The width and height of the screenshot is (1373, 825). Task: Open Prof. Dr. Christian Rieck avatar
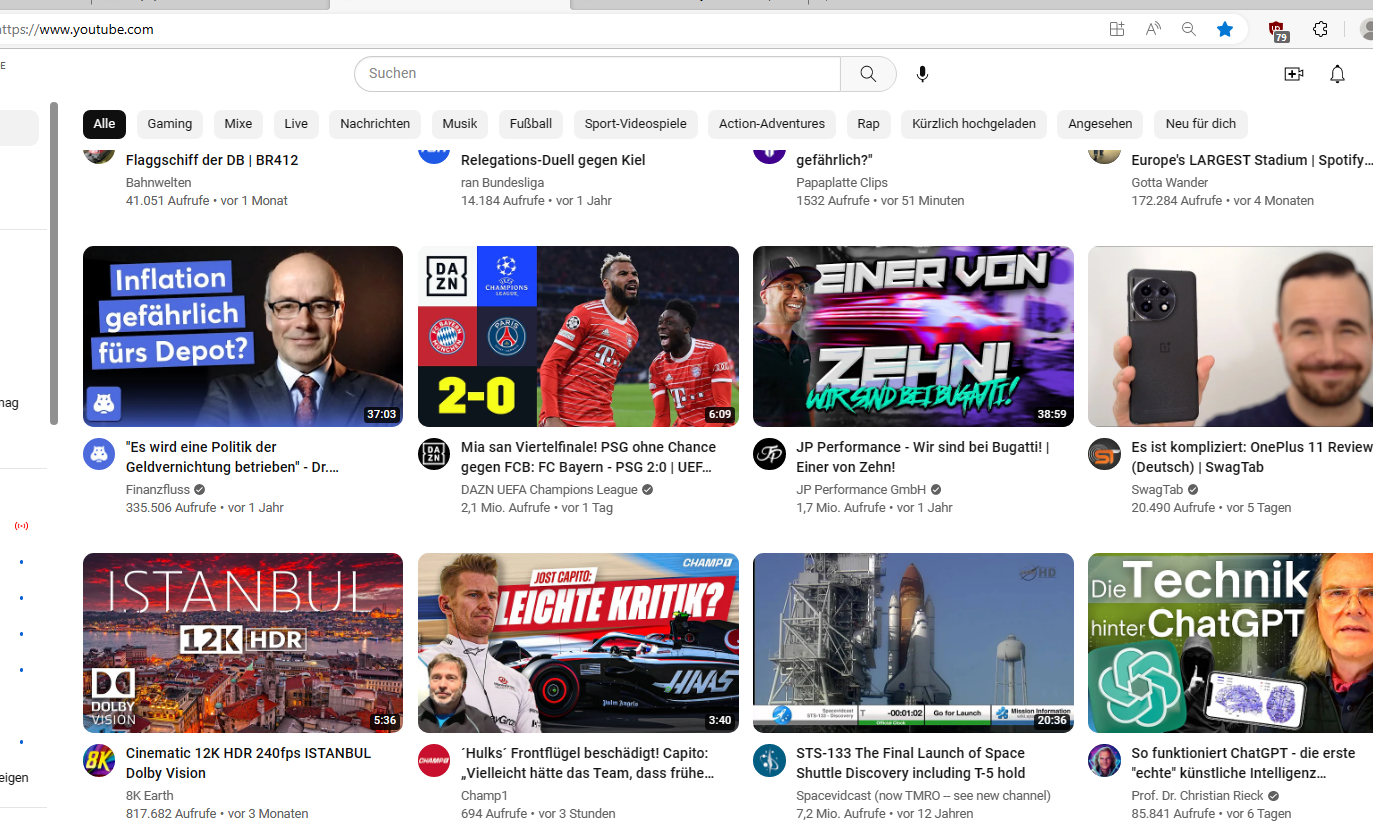click(1104, 760)
